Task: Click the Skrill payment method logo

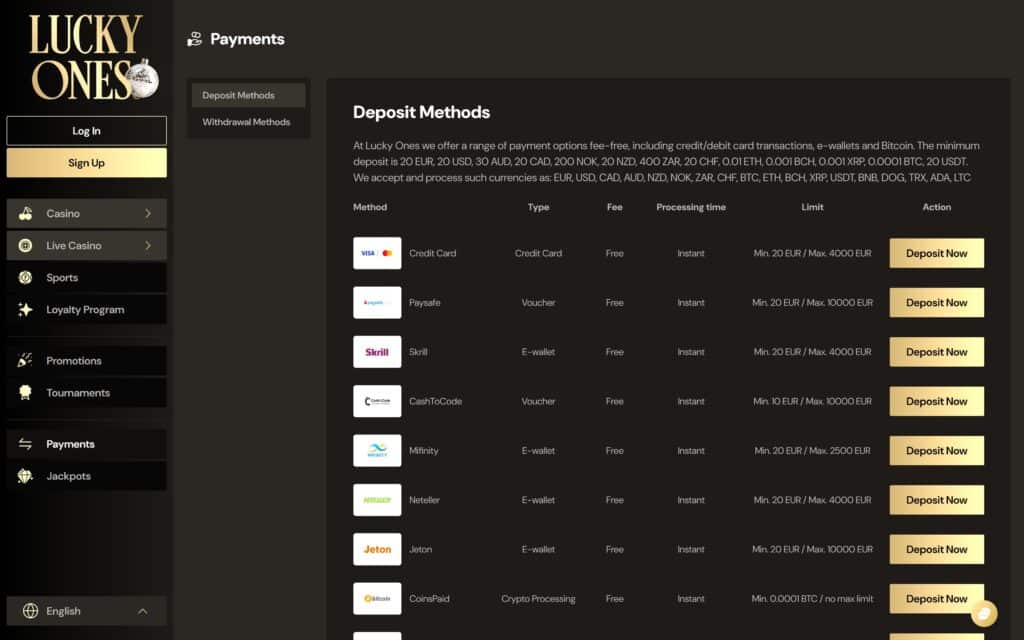Action: pyautogui.click(x=377, y=351)
